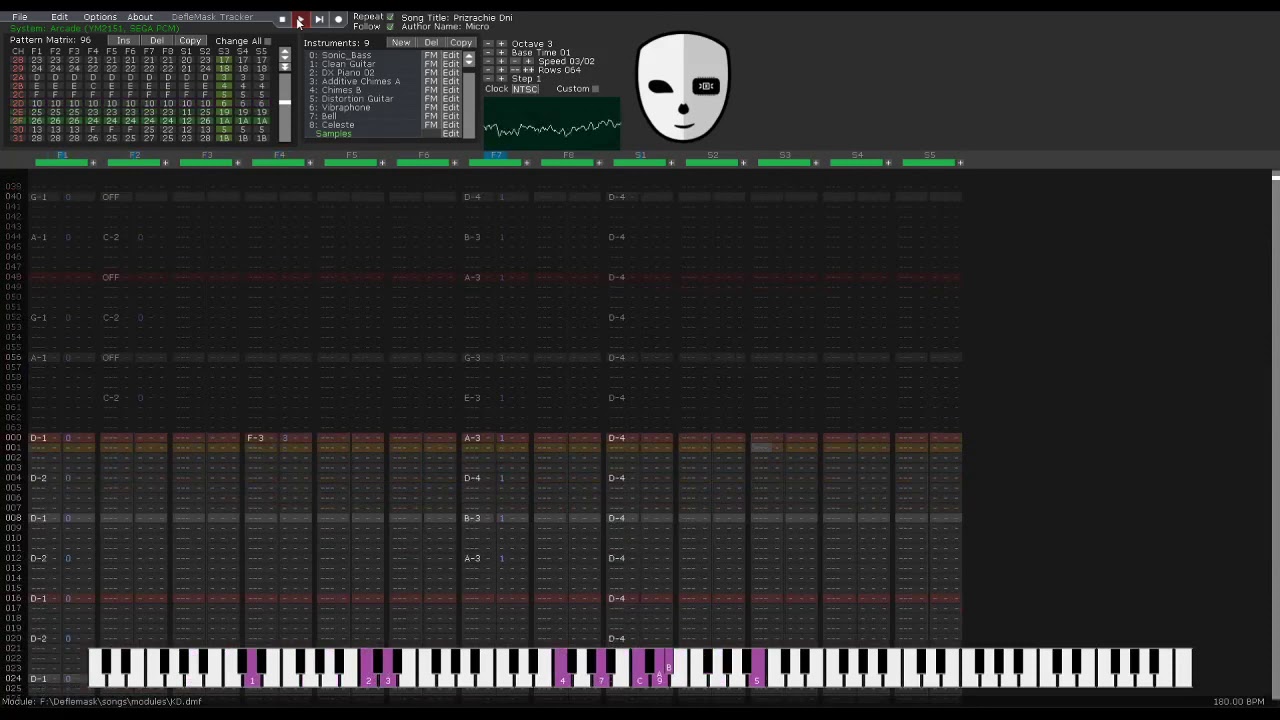The image size is (1280, 720).
Task: Click Copy in the Pattern Matrix
Action: click(190, 41)
